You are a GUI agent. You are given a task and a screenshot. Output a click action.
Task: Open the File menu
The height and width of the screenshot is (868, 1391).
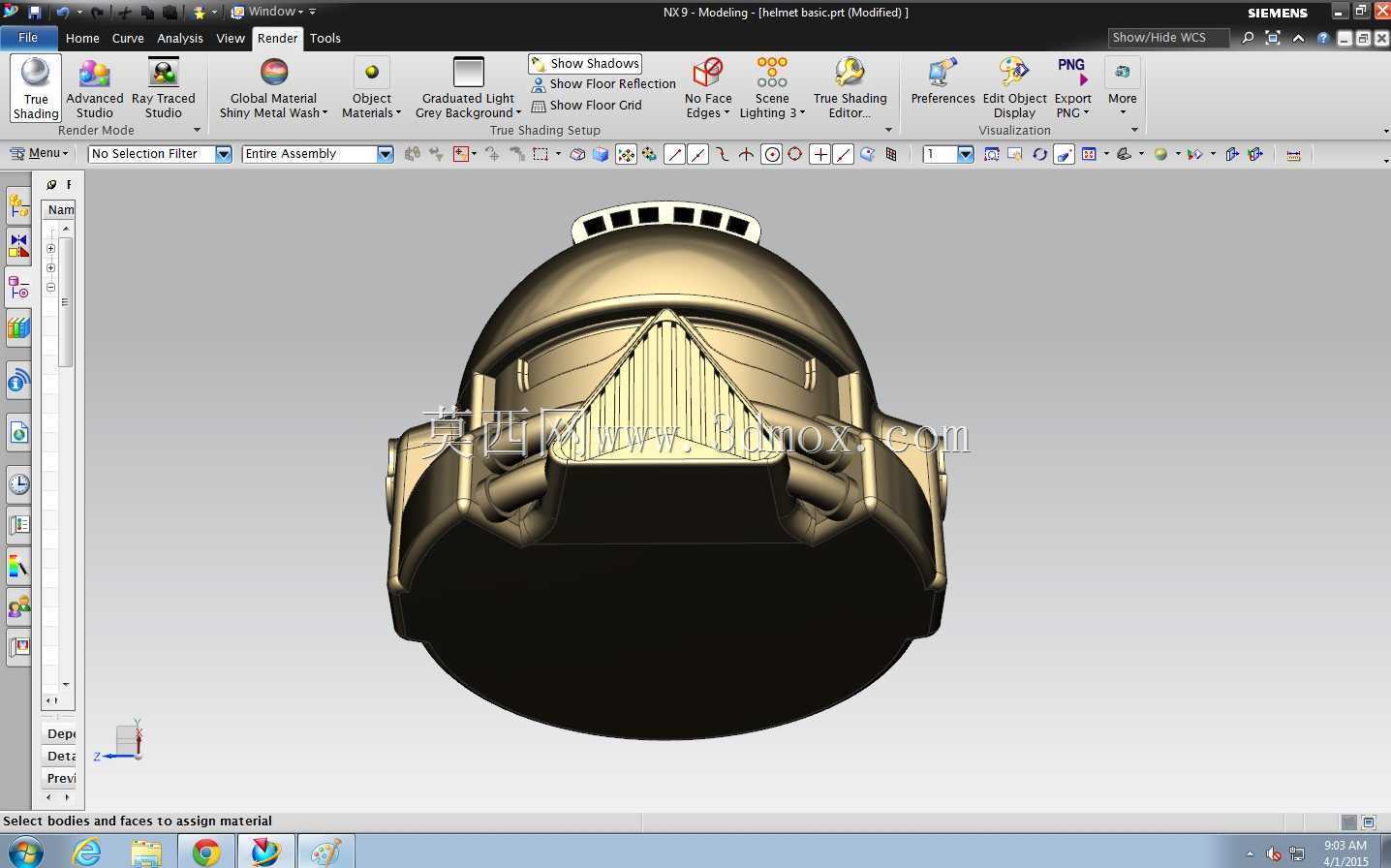coord(28,38)
